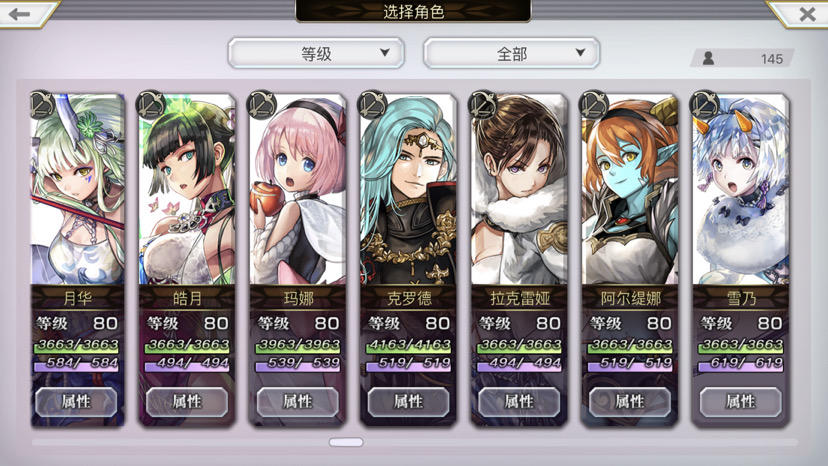Click the bow class icon on 皓月 card
Screen dimensions: 828x466
[x=152, y=105]
